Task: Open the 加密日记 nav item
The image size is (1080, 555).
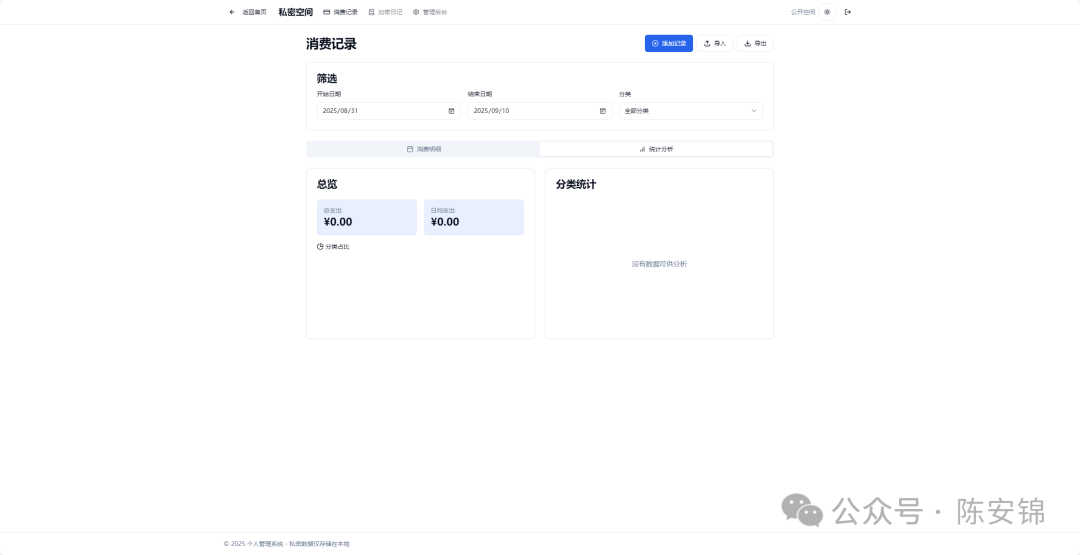Action: tap(386, 12)
